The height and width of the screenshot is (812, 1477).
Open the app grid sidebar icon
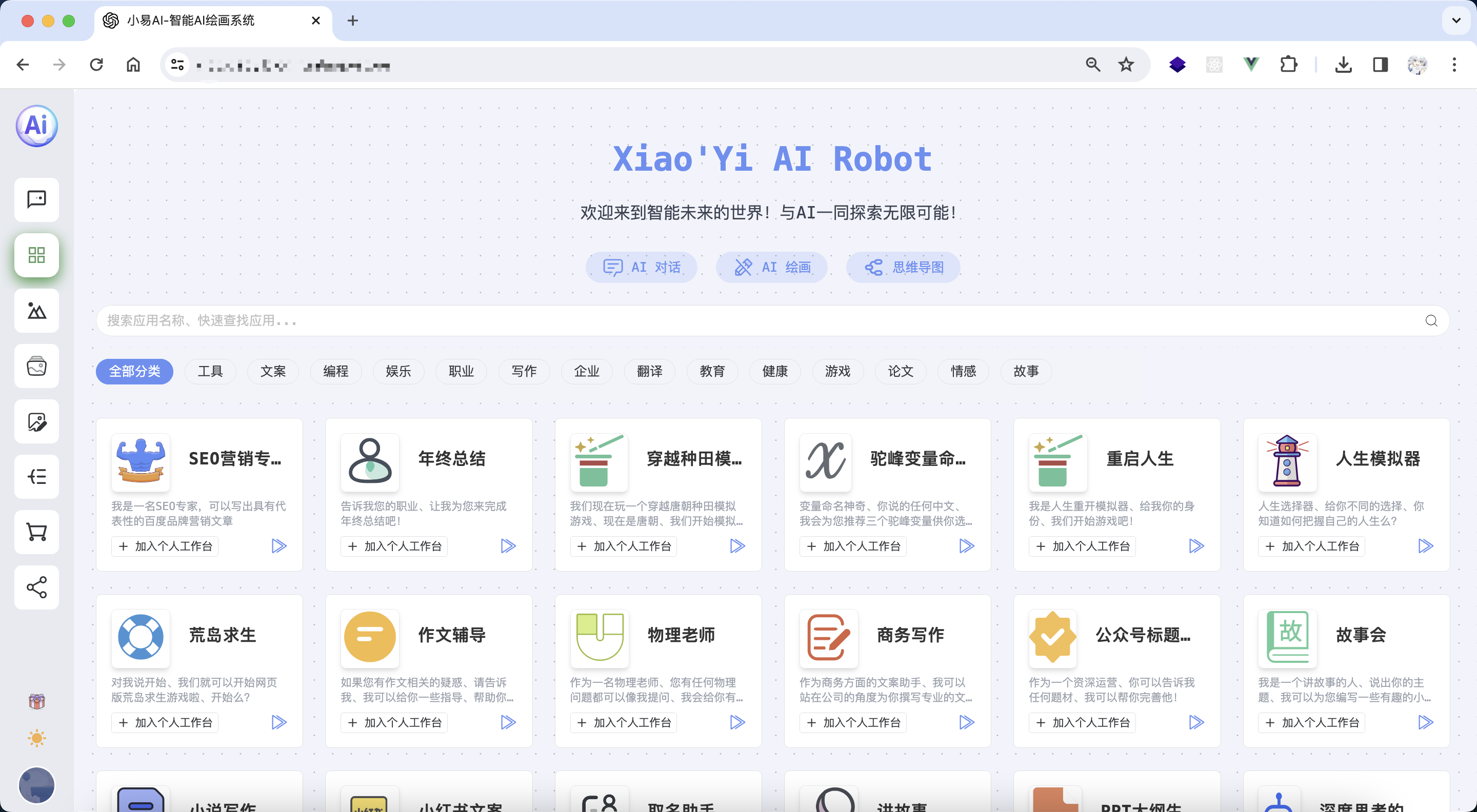[x=37, y=255]
